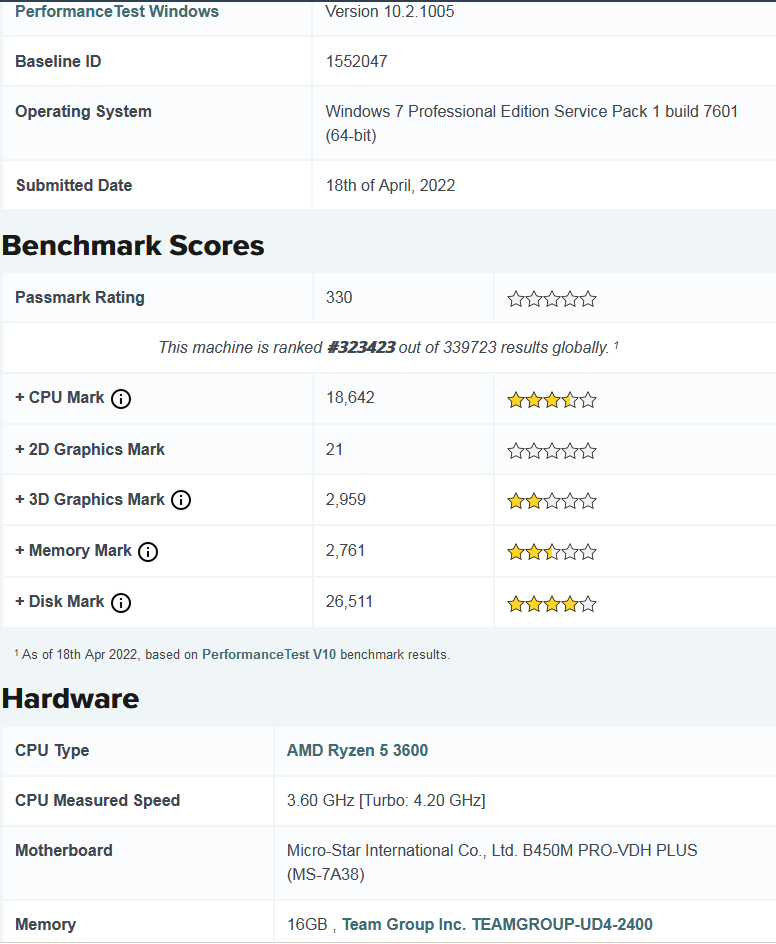The height and width of the screenshot is (944, 776).
Task: Select the Windows 7 Professional operating system text
Action: pyautogui.click(x=532, y=123)
